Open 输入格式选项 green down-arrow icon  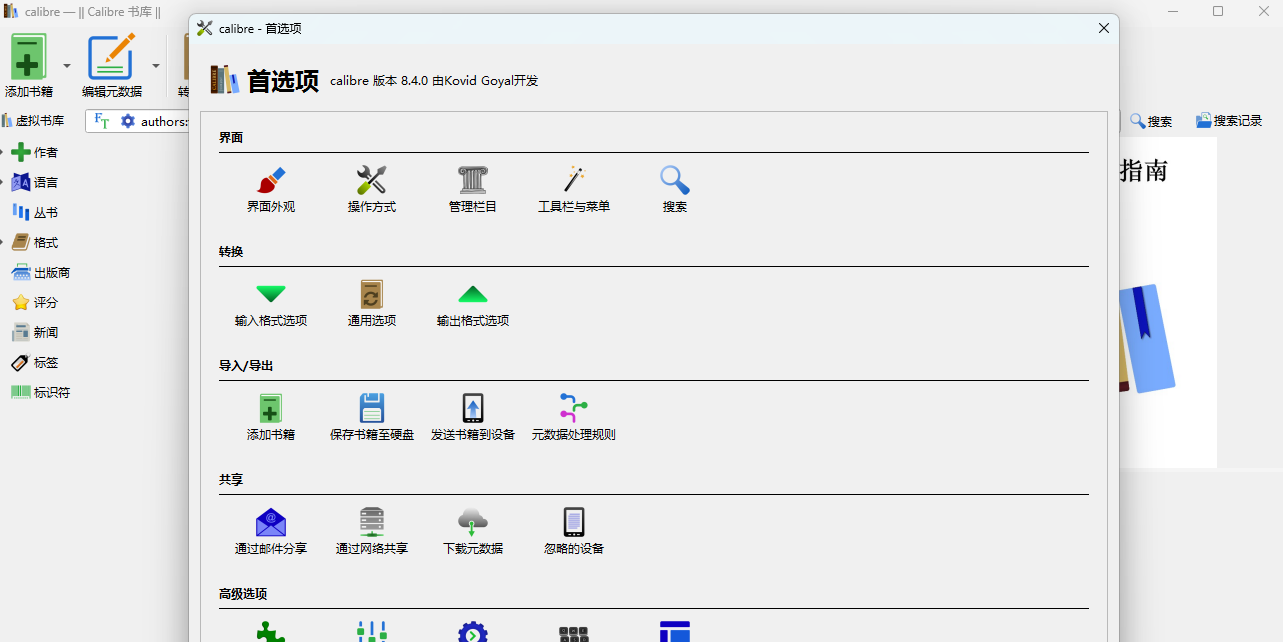(271, 295)
